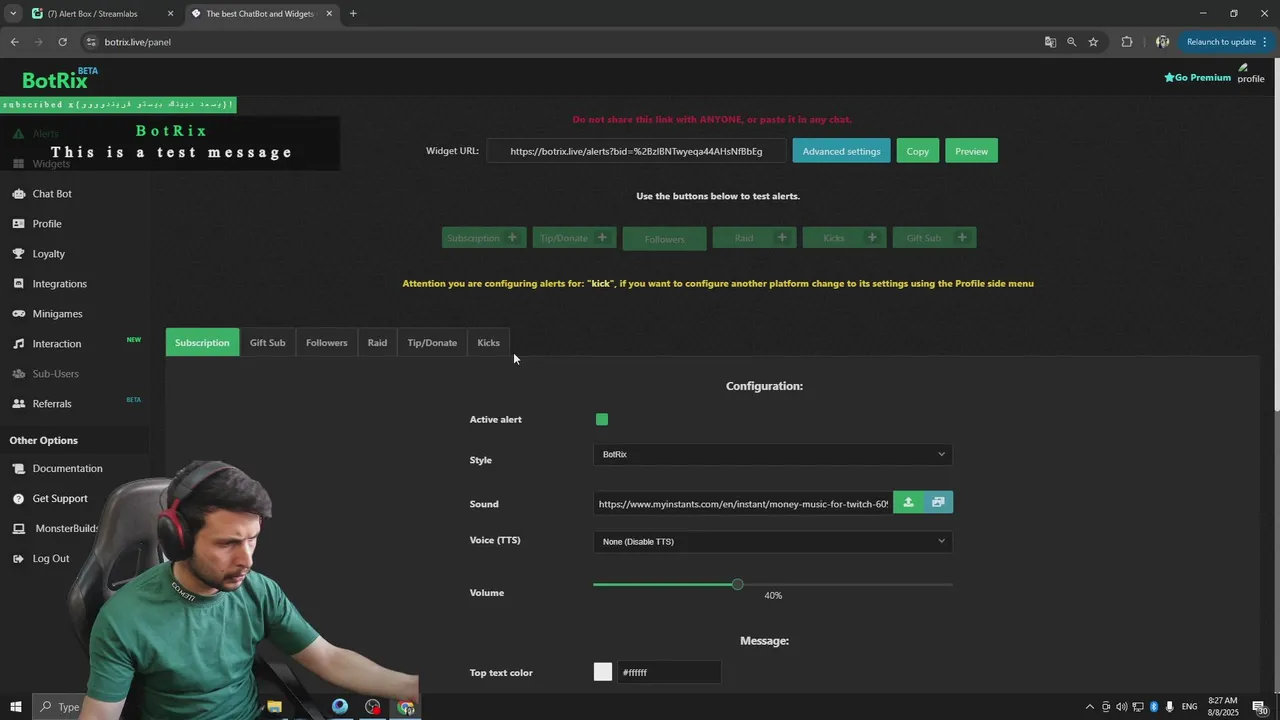Open the browser extensions puzzle icon

click(1127, 42)
